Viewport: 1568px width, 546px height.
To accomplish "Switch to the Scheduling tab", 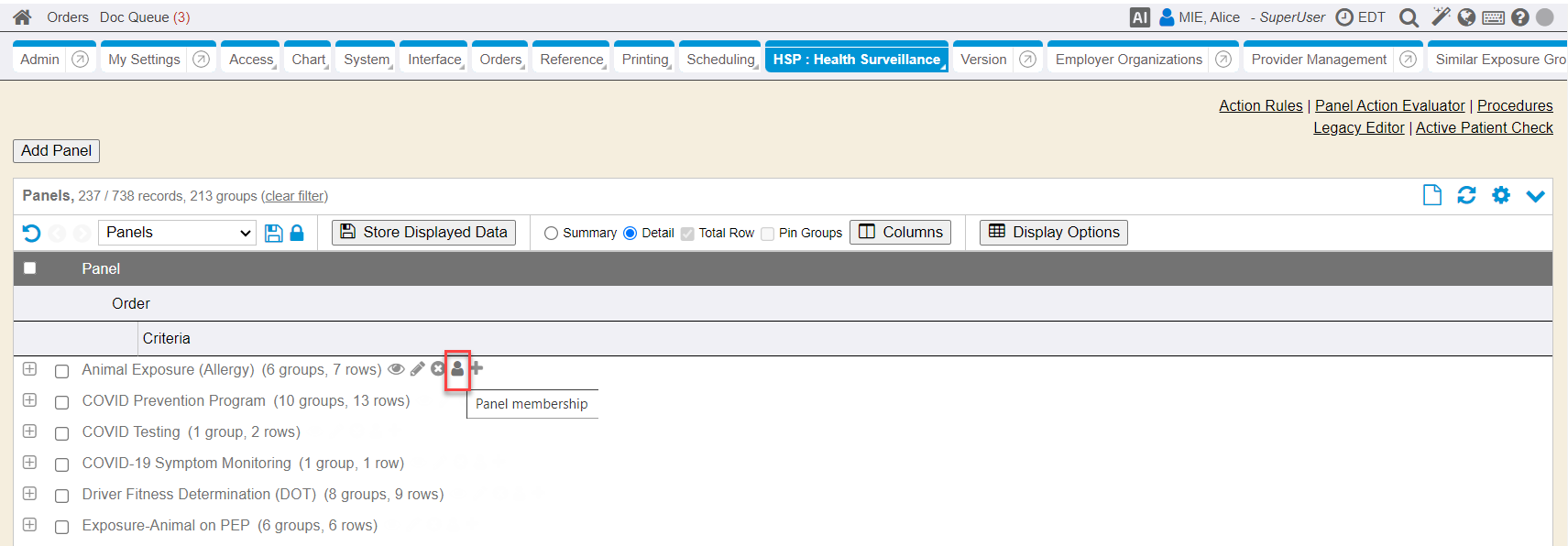I will 720,60.
